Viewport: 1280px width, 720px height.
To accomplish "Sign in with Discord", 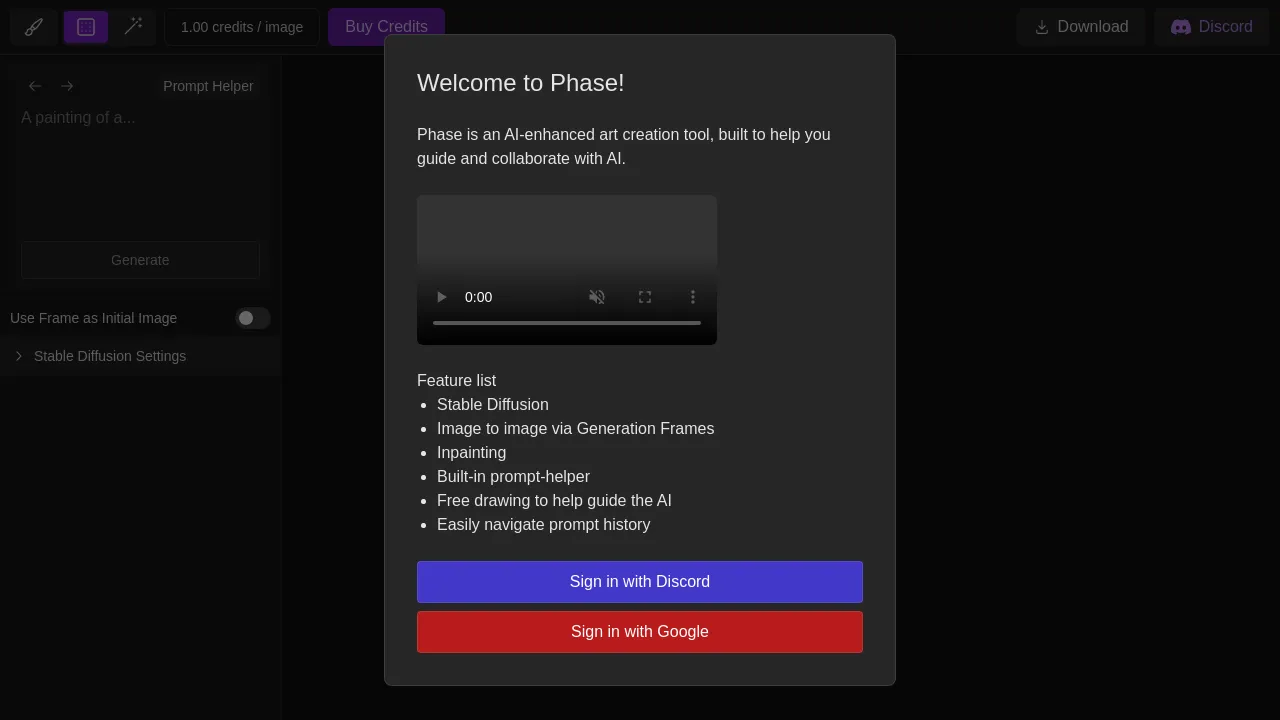I will (x=639, y=581).
